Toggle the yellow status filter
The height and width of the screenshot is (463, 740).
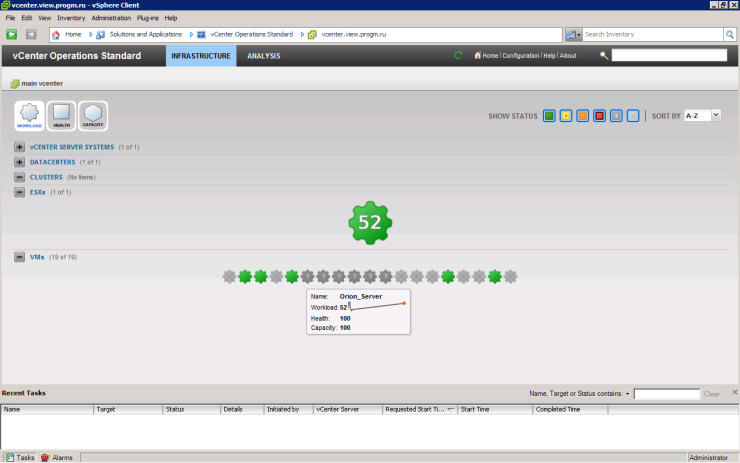pyautogui.click(x=566, y=116)
